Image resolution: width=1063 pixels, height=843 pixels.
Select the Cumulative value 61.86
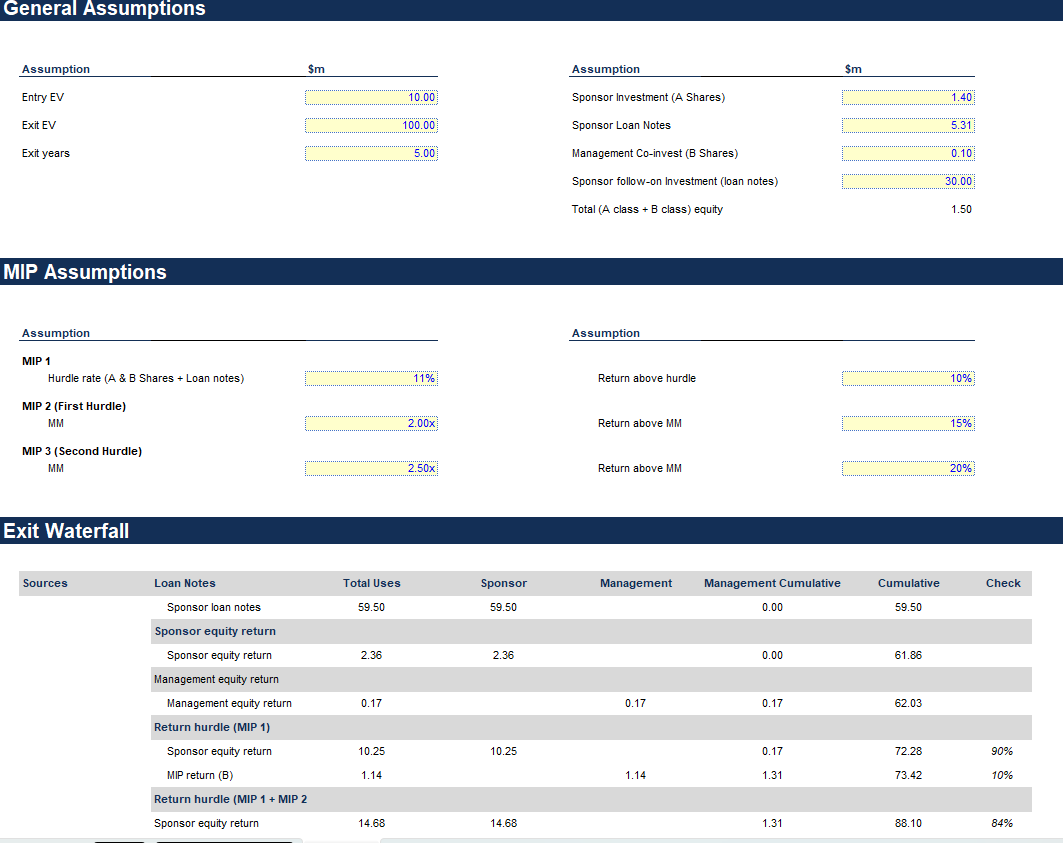tap(908, 656)
